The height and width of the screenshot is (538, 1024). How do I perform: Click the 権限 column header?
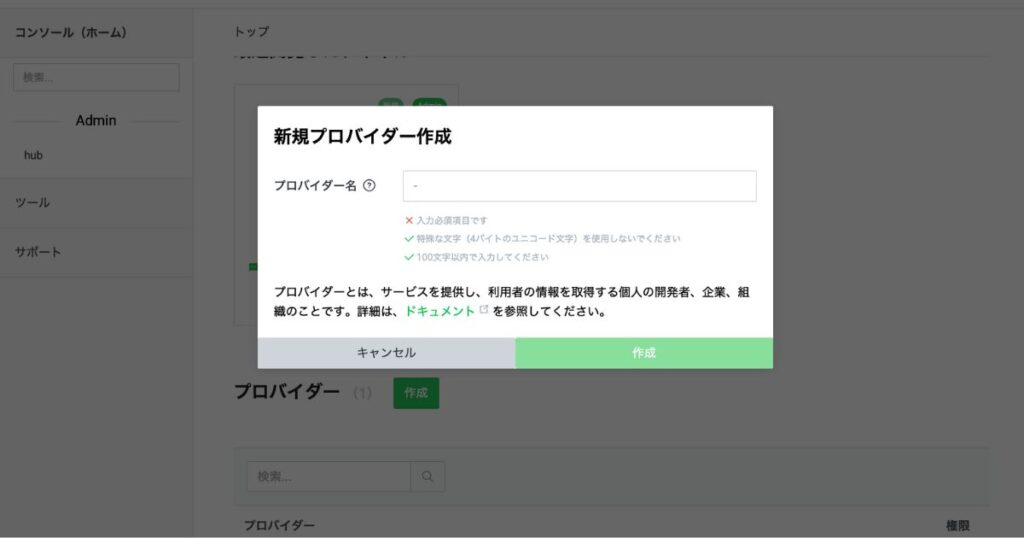pos(957,526)
